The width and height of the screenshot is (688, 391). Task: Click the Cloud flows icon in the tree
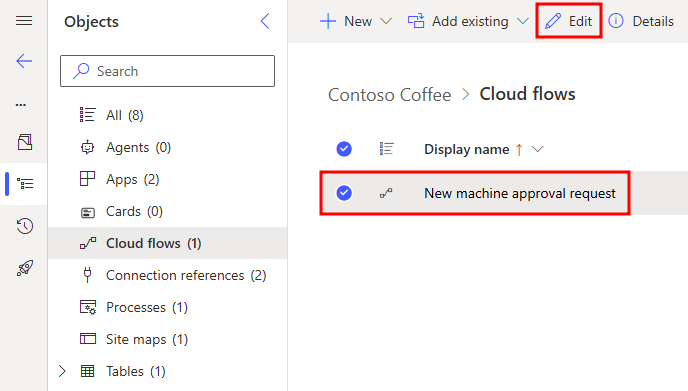click(x=88, y=243)
